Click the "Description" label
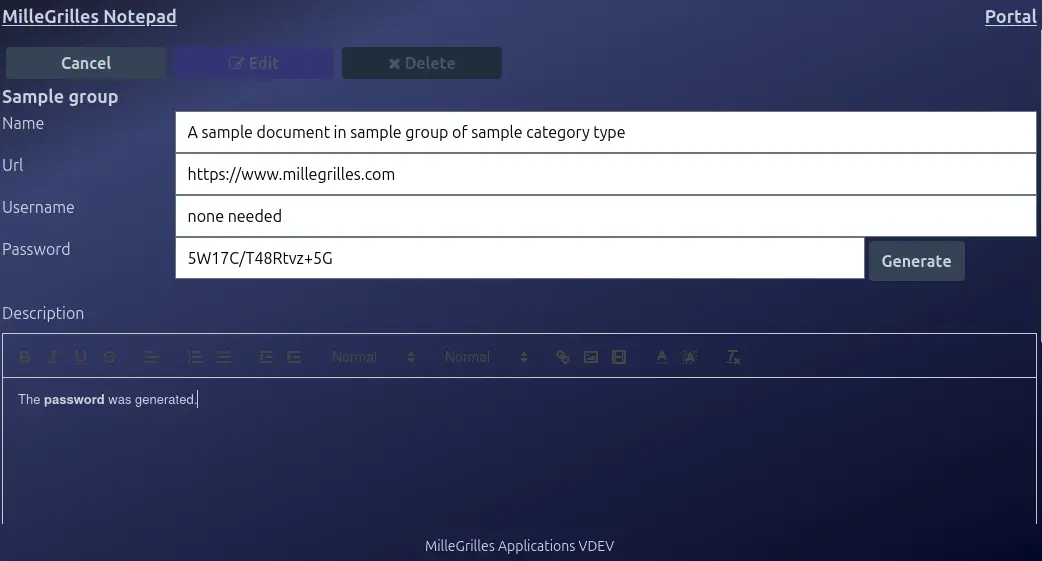1042x561 pixels. click(43, 313)
